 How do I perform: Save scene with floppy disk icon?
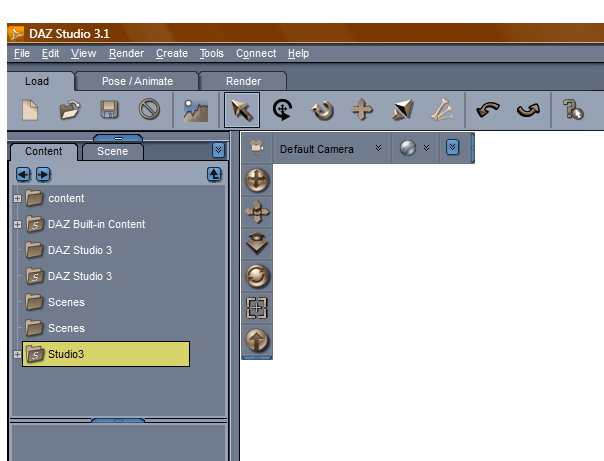coord(109,110)
